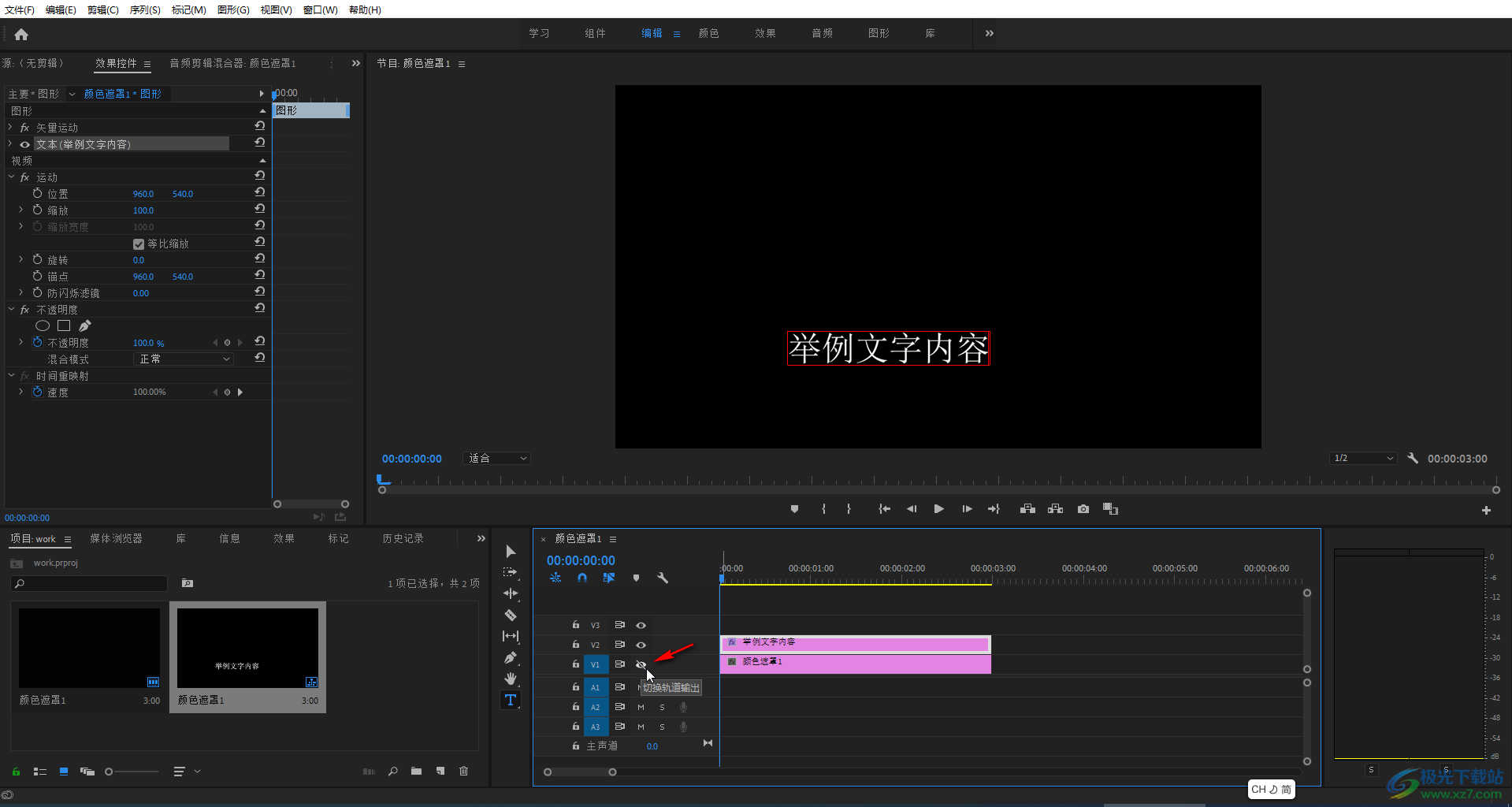The image size is (1512, 807).
Task: Open timeline display settings wrench
Action: (x=663, y=578)
